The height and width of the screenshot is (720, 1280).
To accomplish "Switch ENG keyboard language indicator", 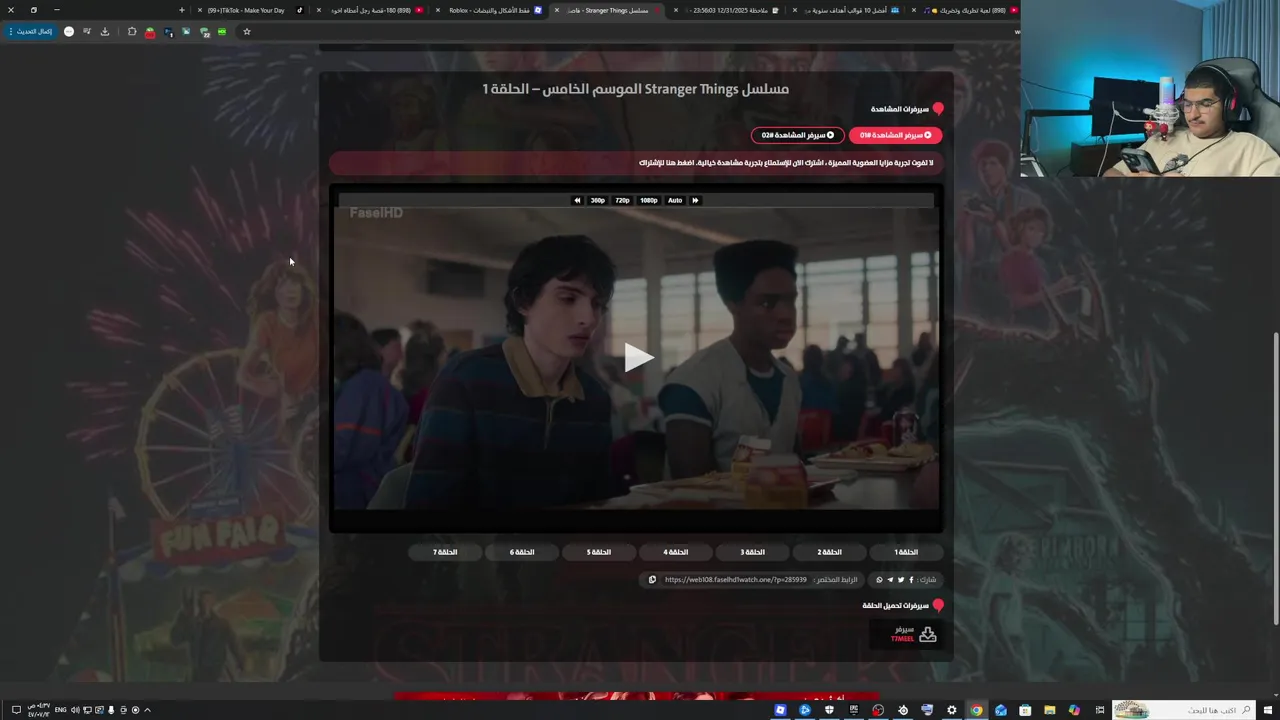I will pos(60,710).
